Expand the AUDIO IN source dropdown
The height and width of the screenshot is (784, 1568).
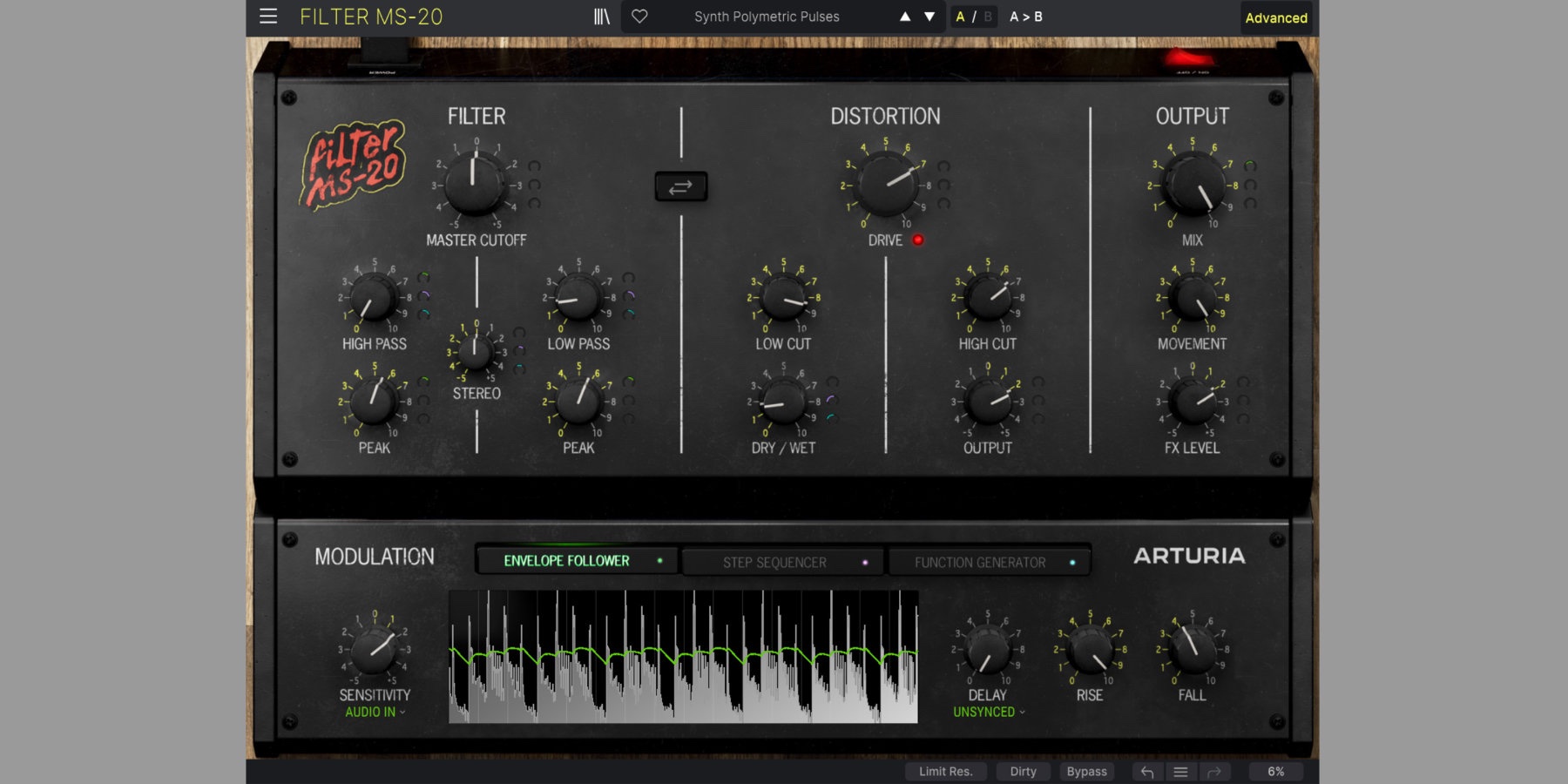pos(375,713)
